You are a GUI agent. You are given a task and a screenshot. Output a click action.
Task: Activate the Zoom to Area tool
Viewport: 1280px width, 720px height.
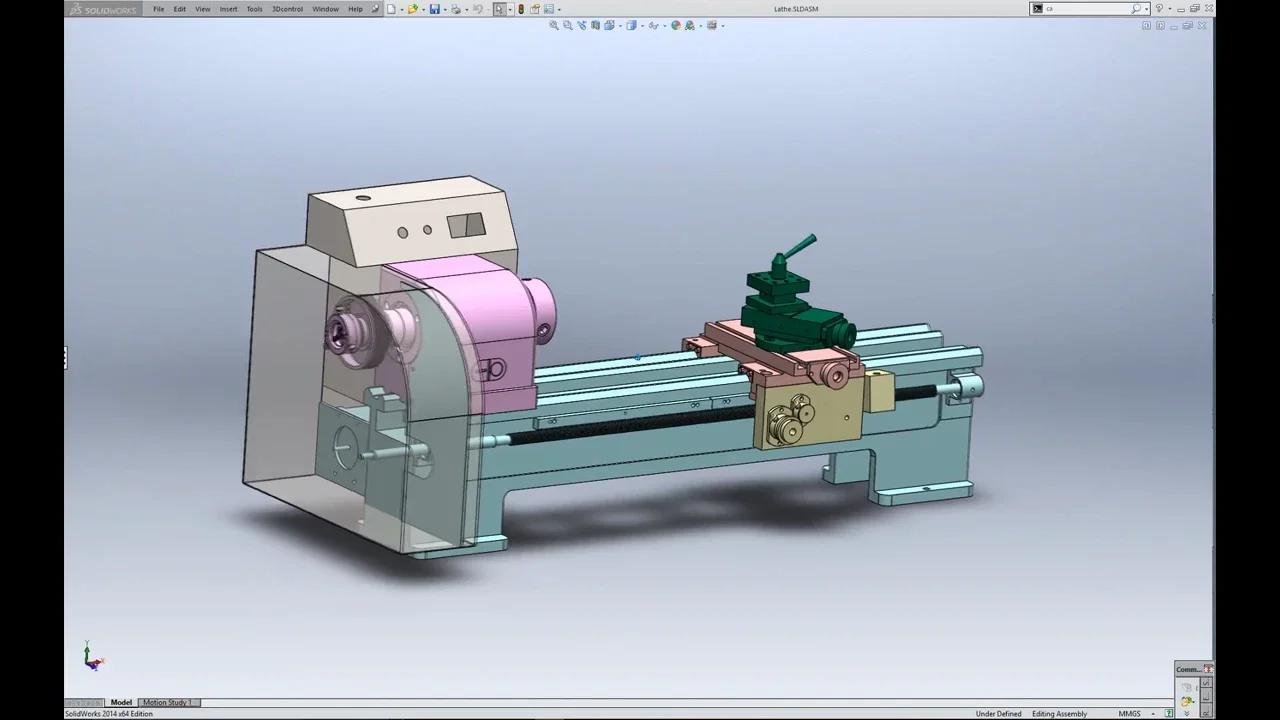567,26
